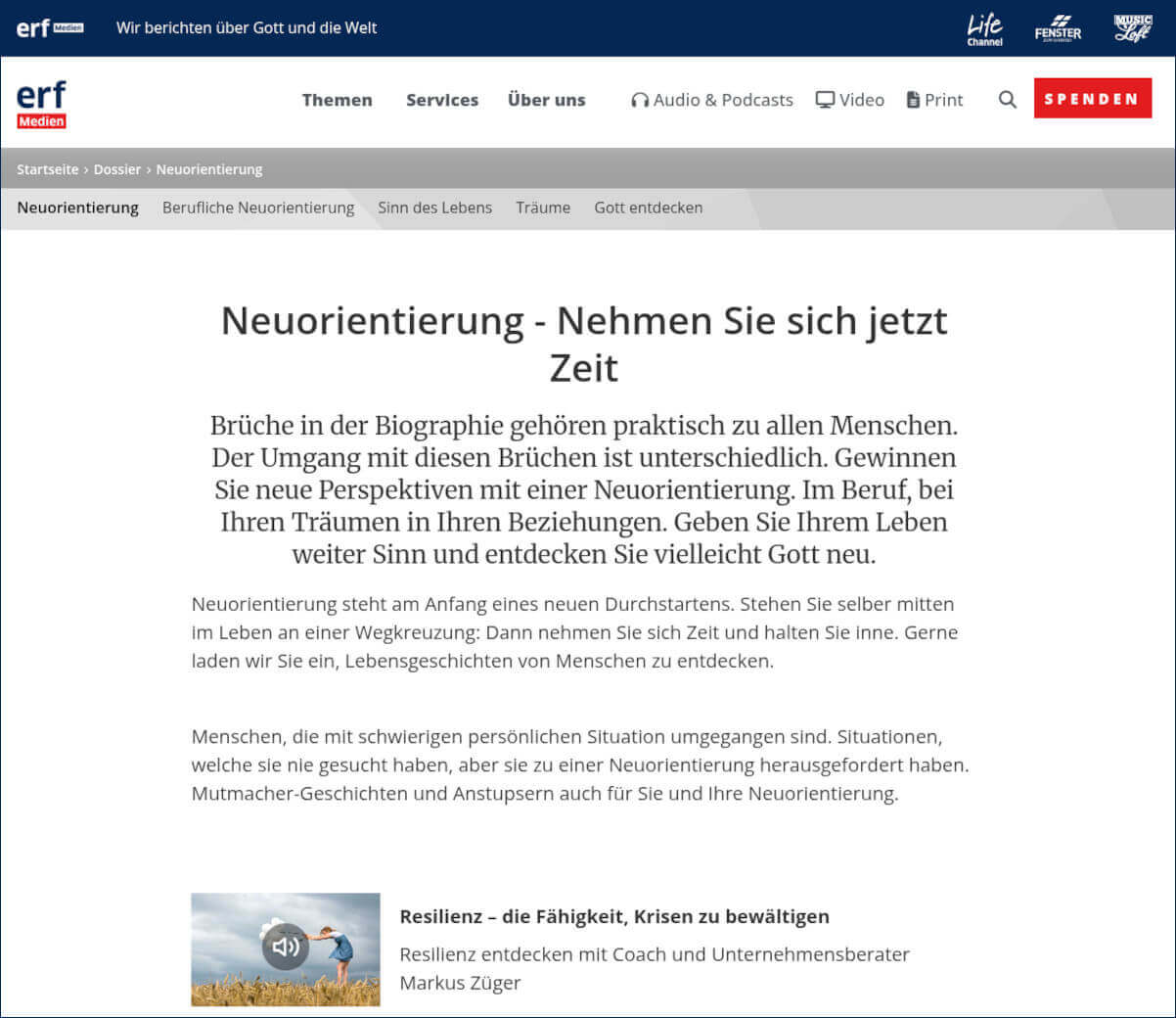Image resolution: width=1176 pixels, height=1018 pixels.
Task: Open the Gott entdecken section
Action: coord(648,208)
